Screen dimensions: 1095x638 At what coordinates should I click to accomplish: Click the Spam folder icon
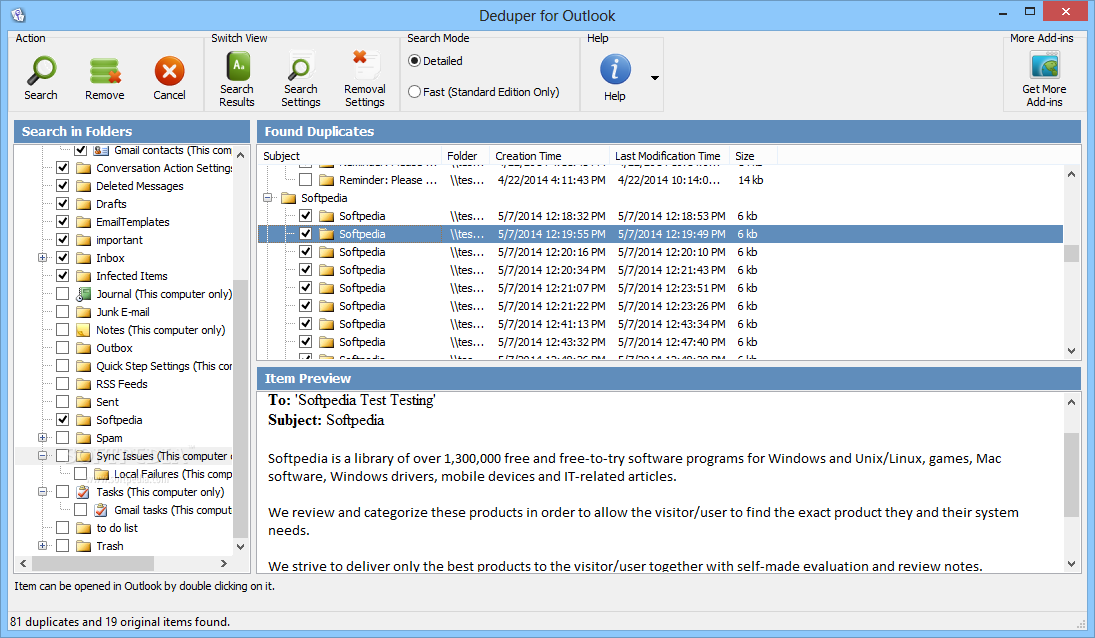tap(84, 438)
